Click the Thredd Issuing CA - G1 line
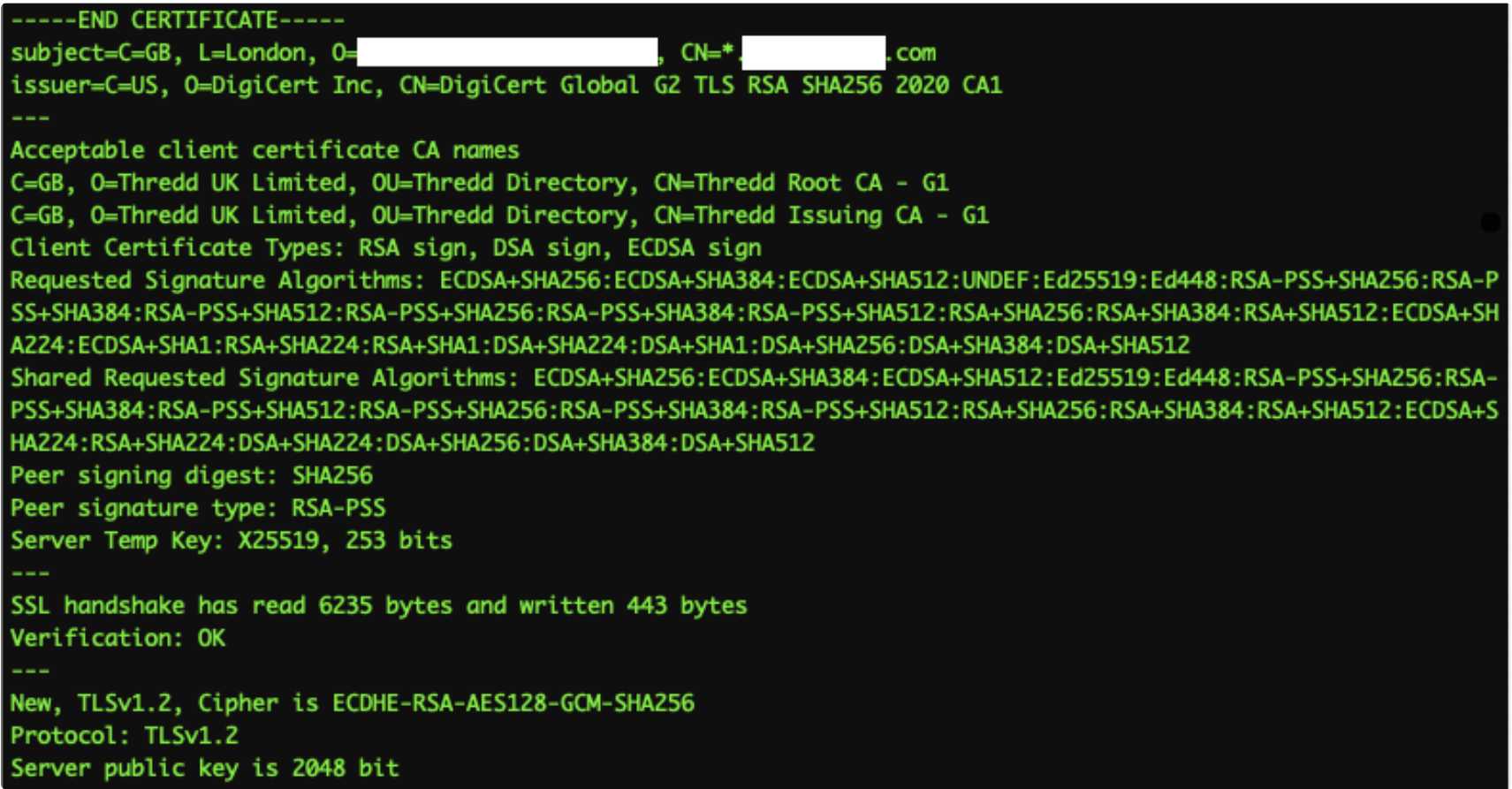This screenshot has height=789, width=1512. [500, 216]
